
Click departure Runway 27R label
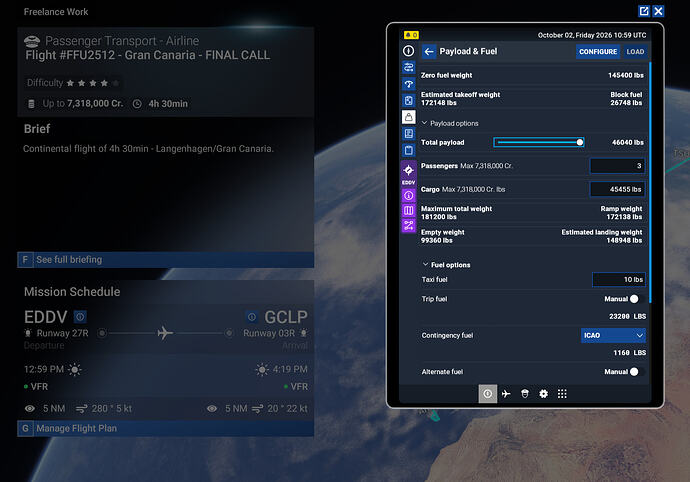click(x=62, y=333)
